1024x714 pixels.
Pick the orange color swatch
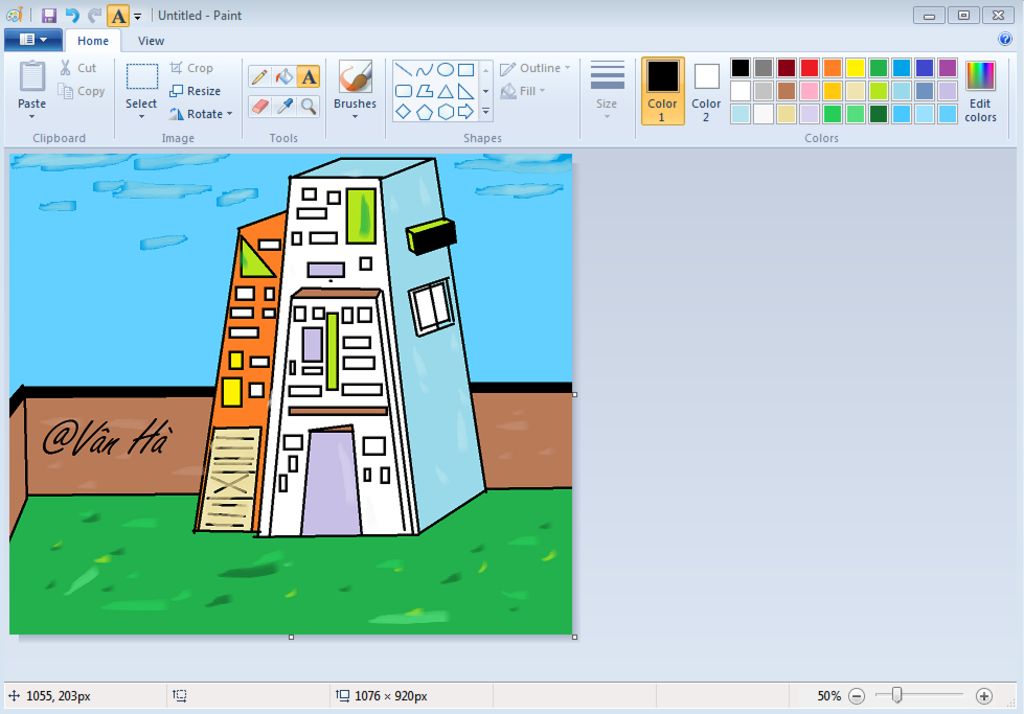point(833,67)
